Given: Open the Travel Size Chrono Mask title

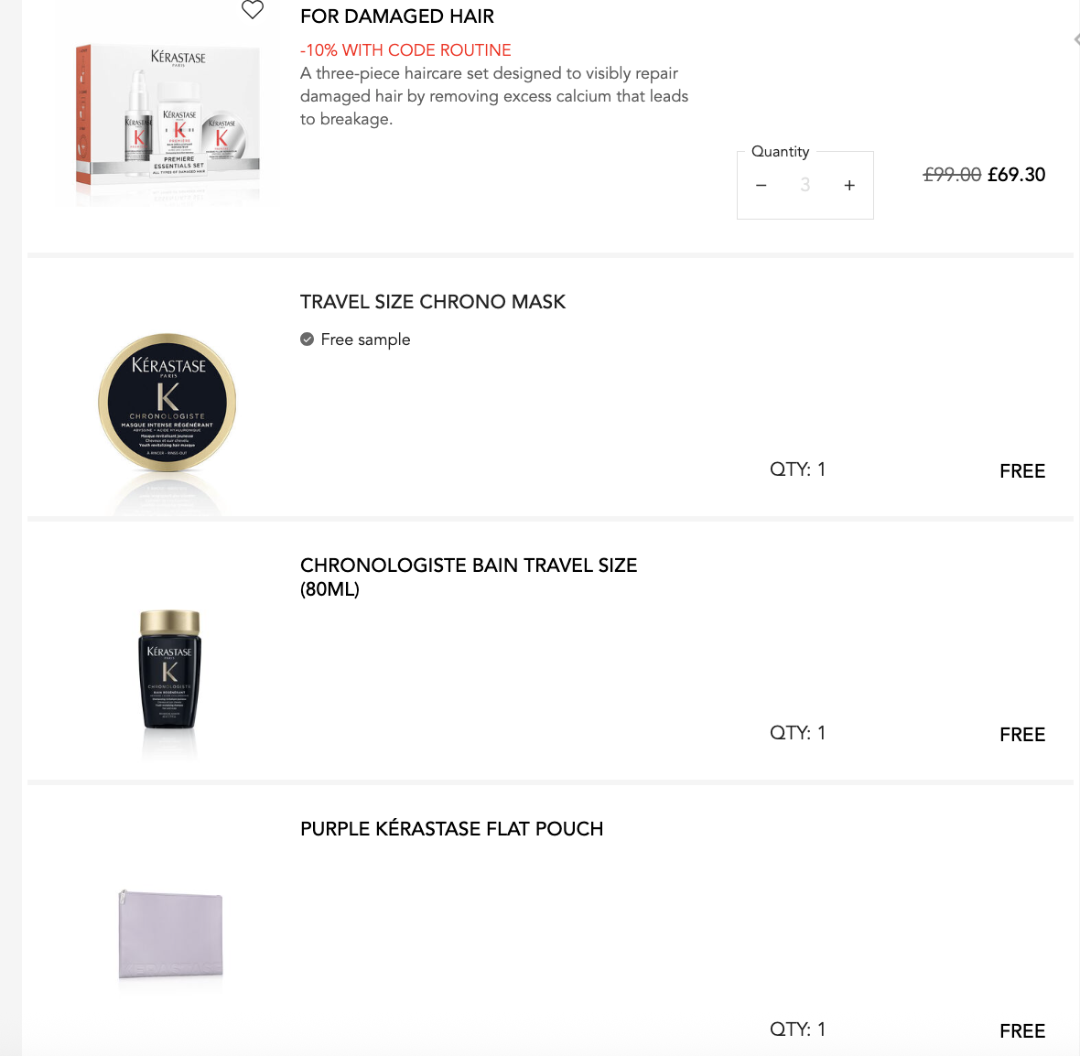Looking at the screenshot, I should (x=433, y=302).
